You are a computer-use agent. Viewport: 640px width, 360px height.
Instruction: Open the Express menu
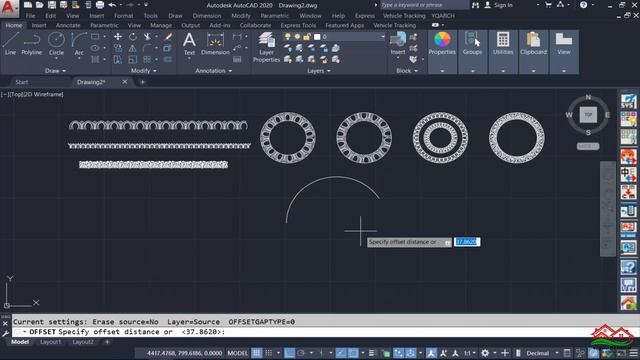(364, 16)
